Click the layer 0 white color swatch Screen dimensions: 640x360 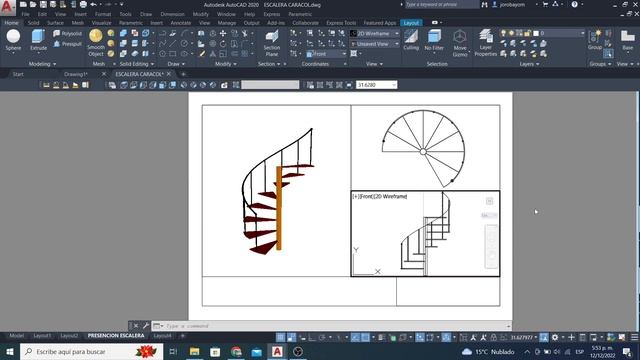536,33
